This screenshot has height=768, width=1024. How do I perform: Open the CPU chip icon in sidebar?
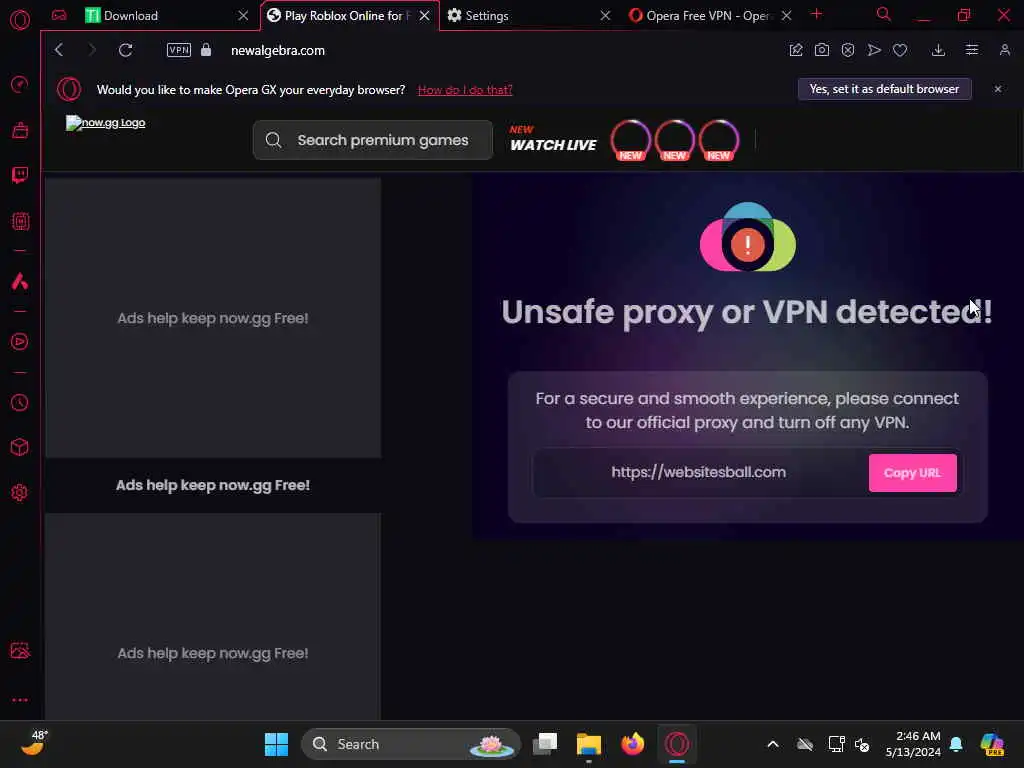[20, 221]
